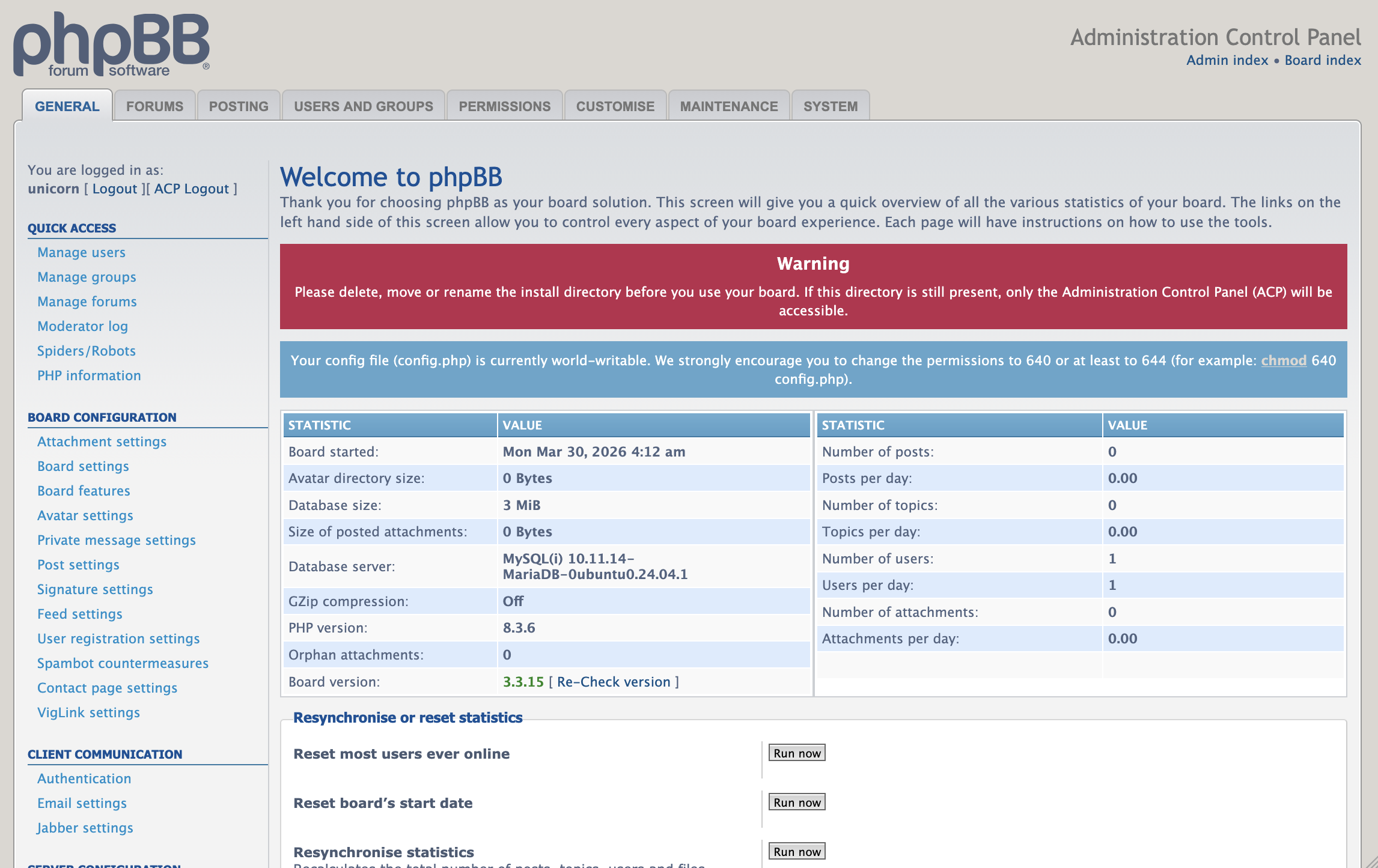Open Attachment settings
Image resolution: width=1378 pixels, height=868 pixels.
pos(102,442)
